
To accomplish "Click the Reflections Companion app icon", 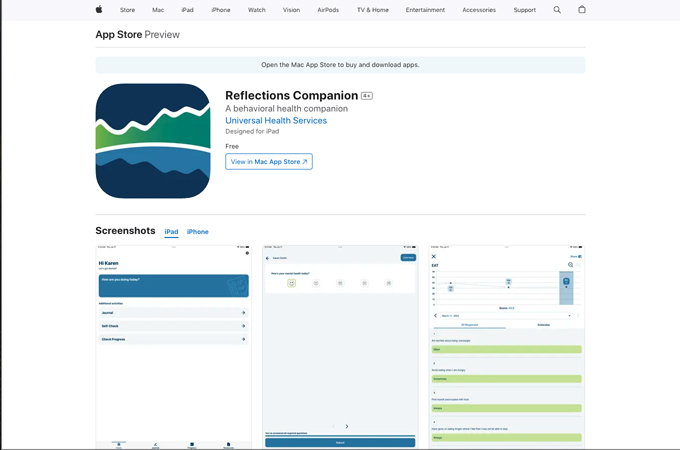I will [x=153, y=141].
